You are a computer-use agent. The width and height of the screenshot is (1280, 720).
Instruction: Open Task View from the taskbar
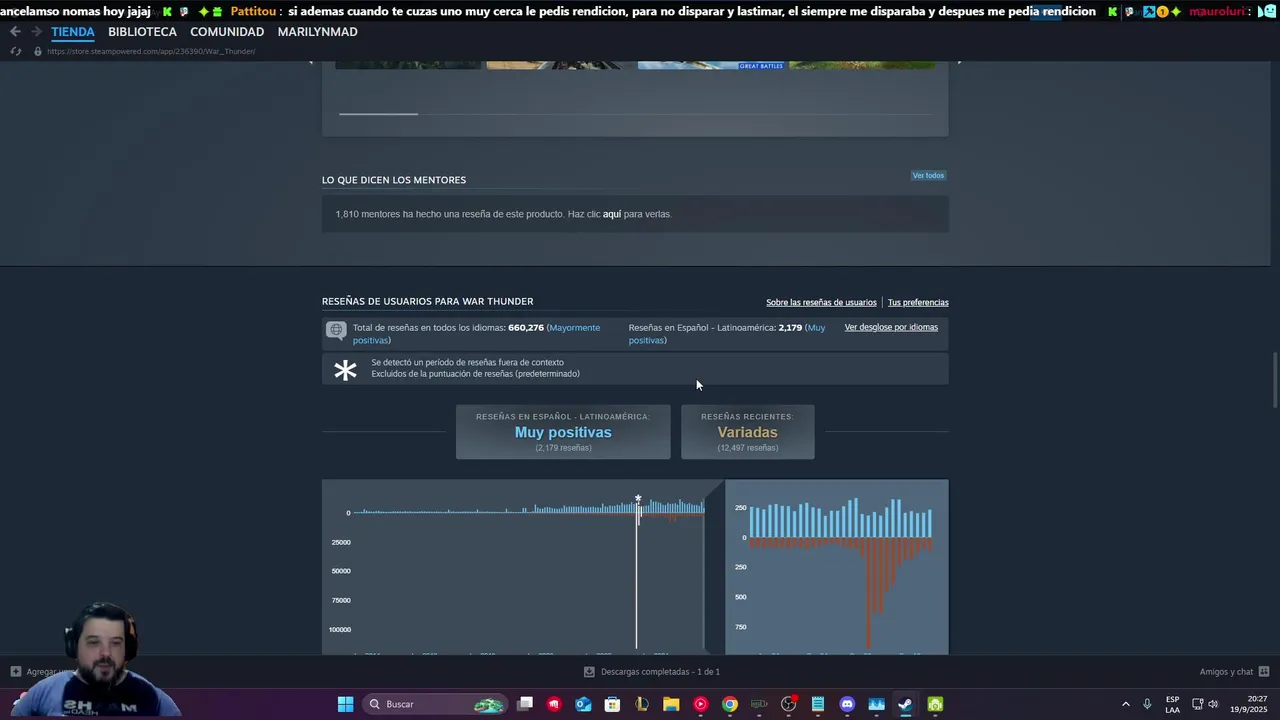(x=525, y=704)
